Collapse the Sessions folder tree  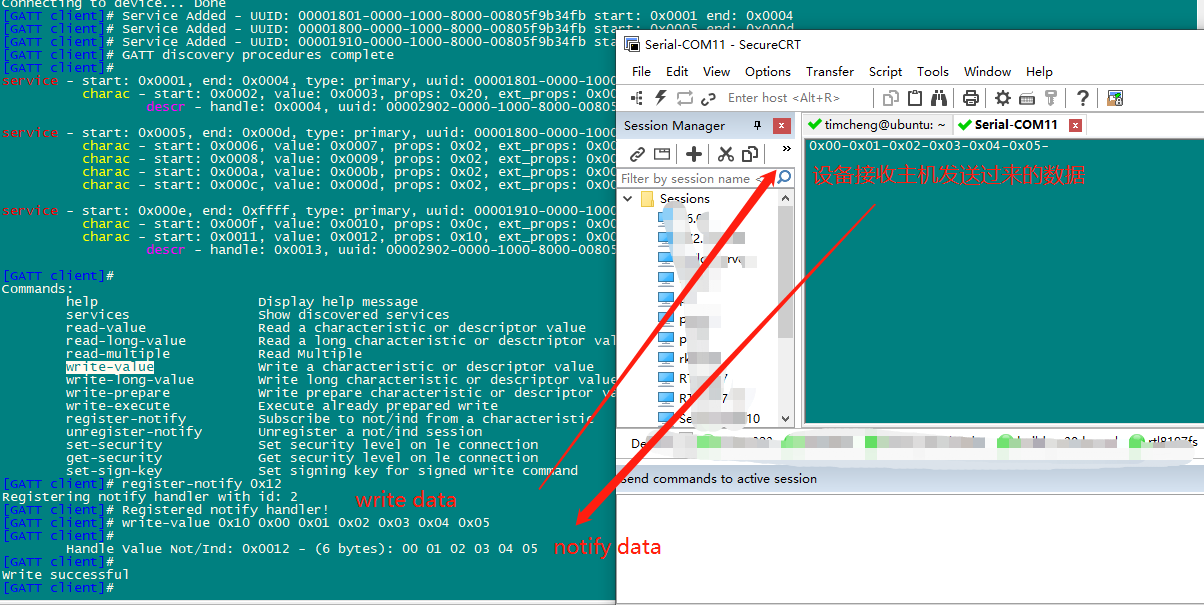tap(628, 198)
